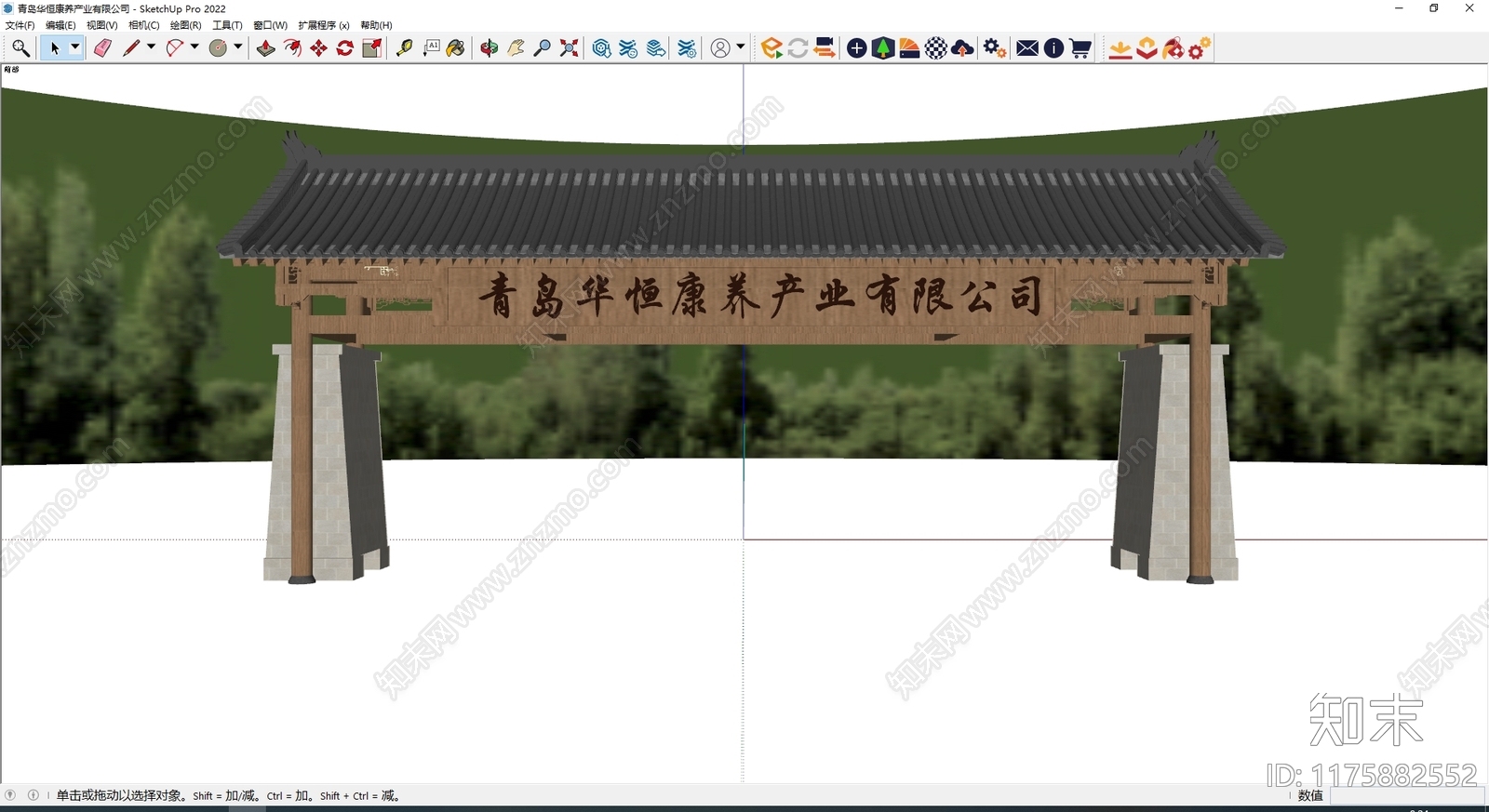
Task: Open the 相机(C) menu
Action: (x=144, y=25)
